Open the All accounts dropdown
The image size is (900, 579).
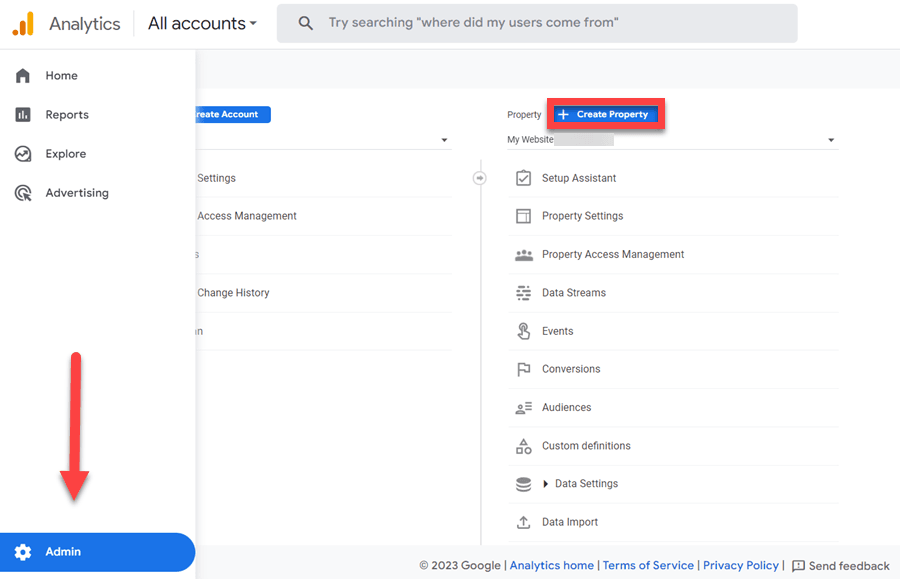coord(202,23)
